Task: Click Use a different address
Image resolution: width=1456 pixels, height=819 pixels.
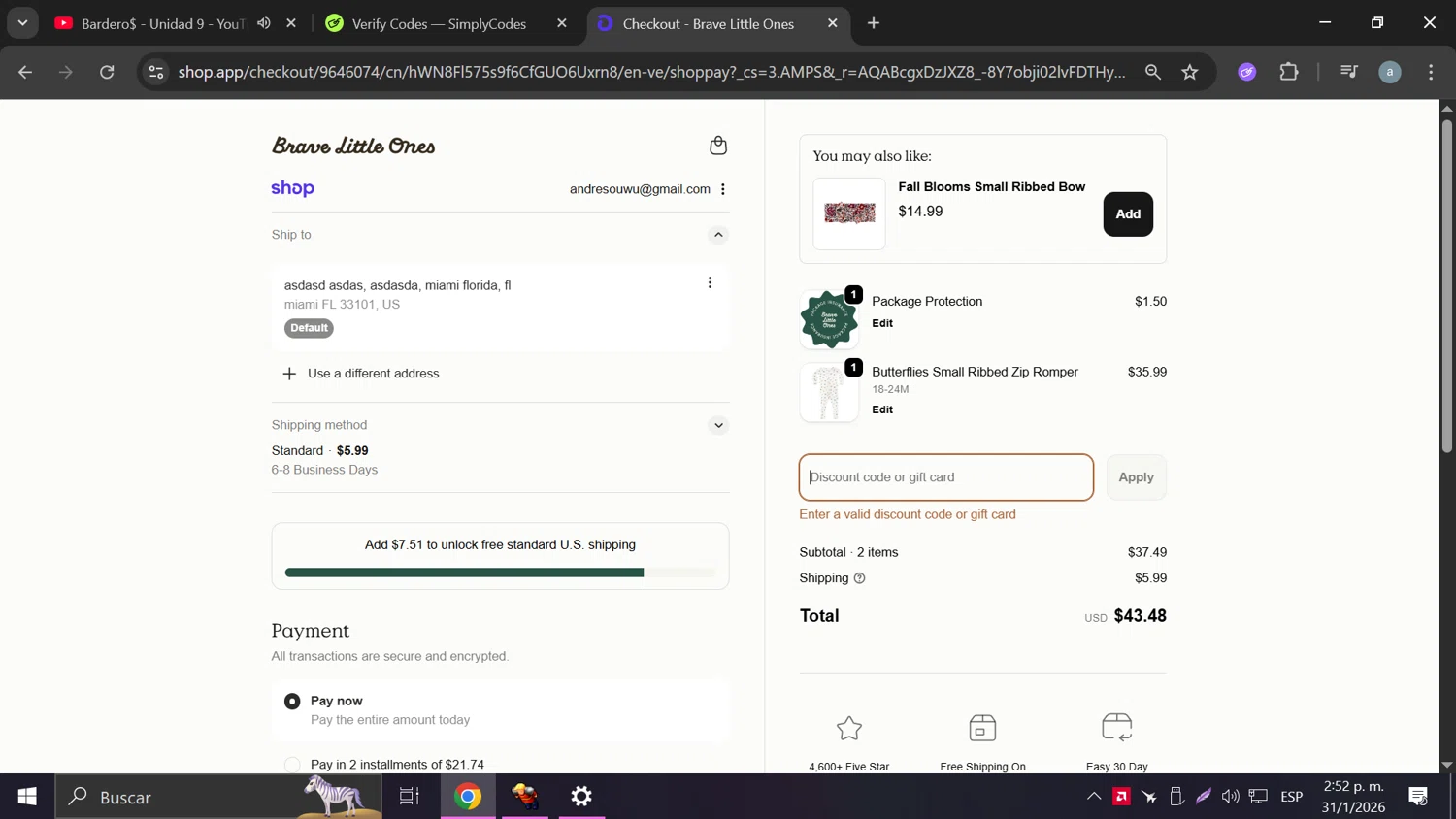Action: coord(373,374)
